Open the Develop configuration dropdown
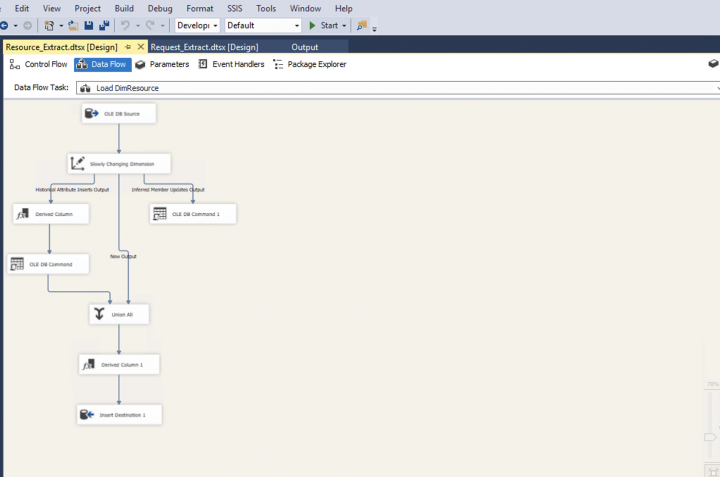720x477 pixels. 197,25
